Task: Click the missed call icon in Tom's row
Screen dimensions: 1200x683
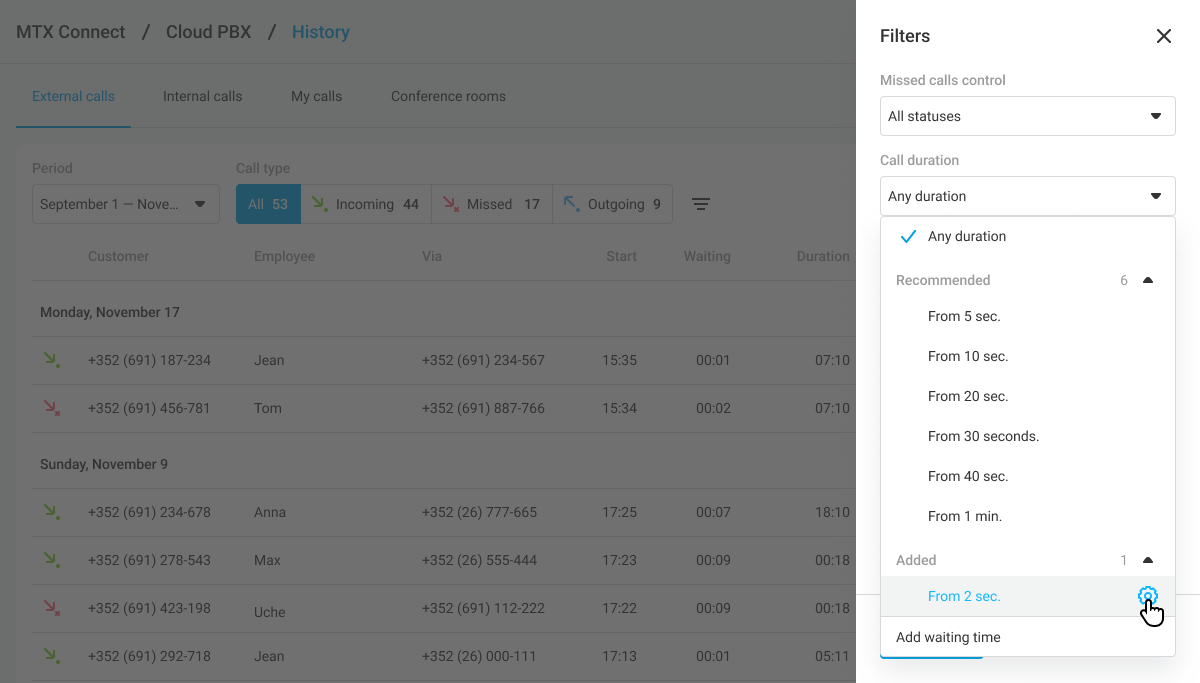Action: click(x=50, y=408)
